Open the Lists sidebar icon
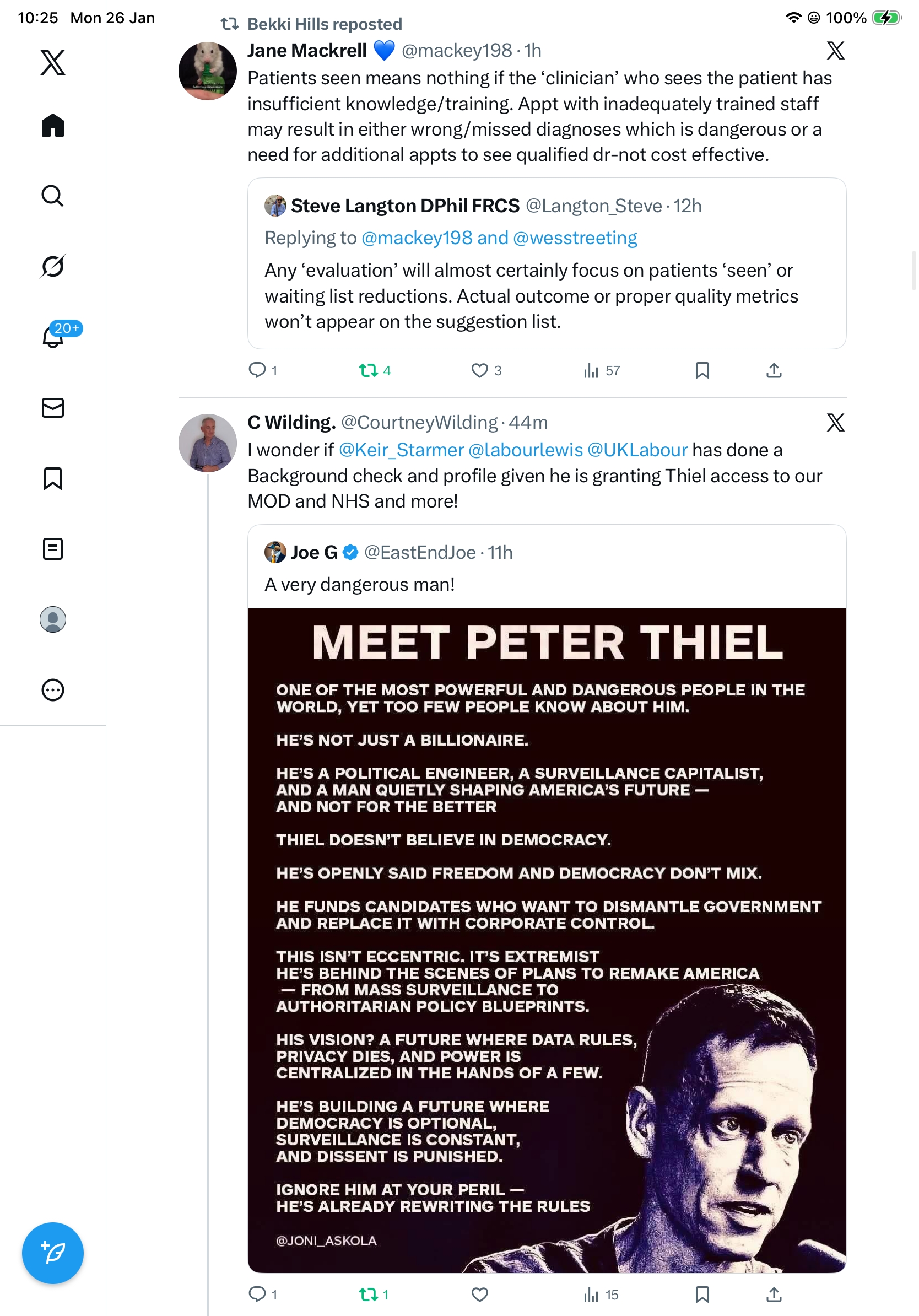The height and width of the screenshot is (1316, 919). click(53, 549)
